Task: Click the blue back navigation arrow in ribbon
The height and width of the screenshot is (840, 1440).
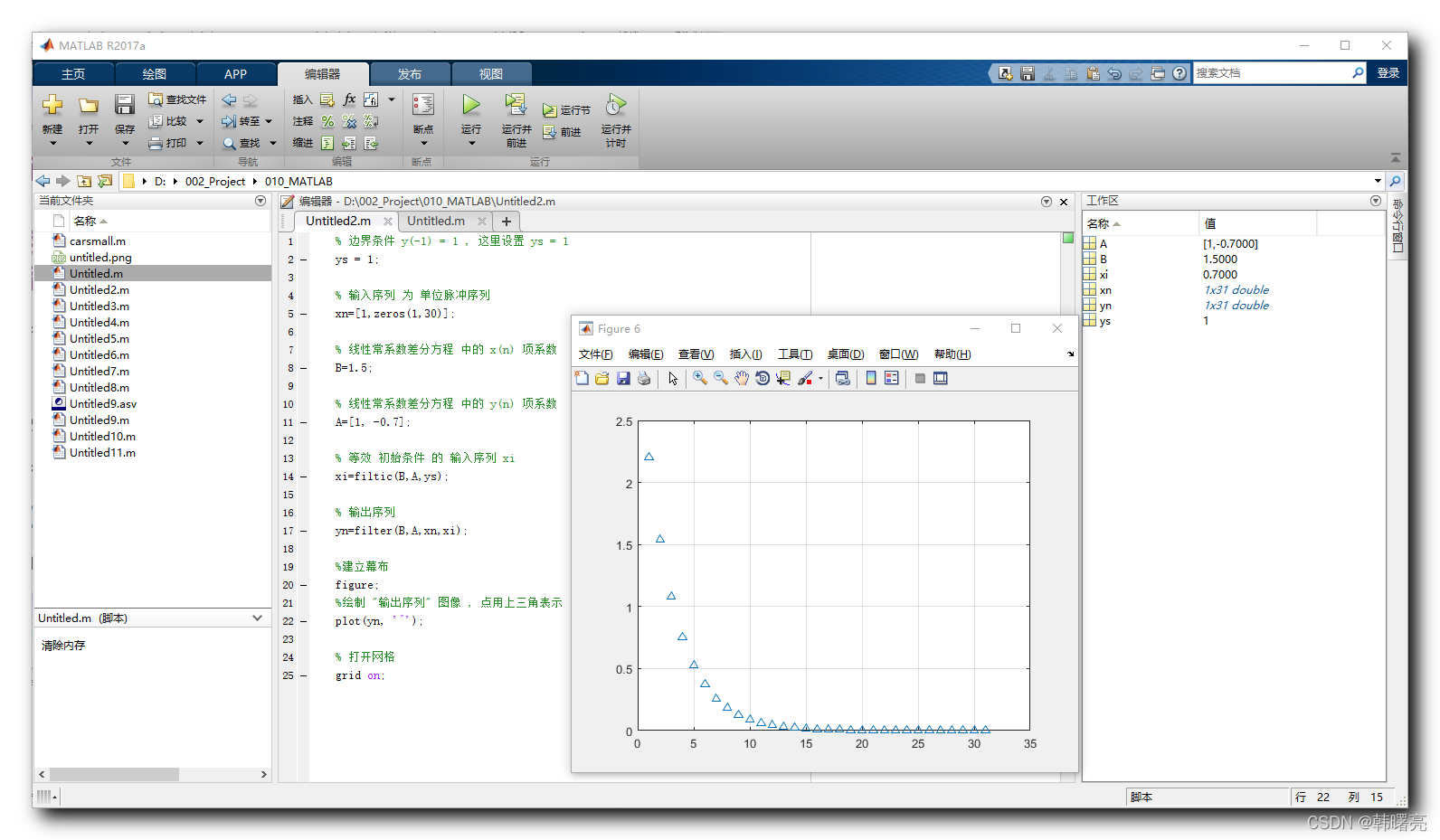Action: coord(229,99)
